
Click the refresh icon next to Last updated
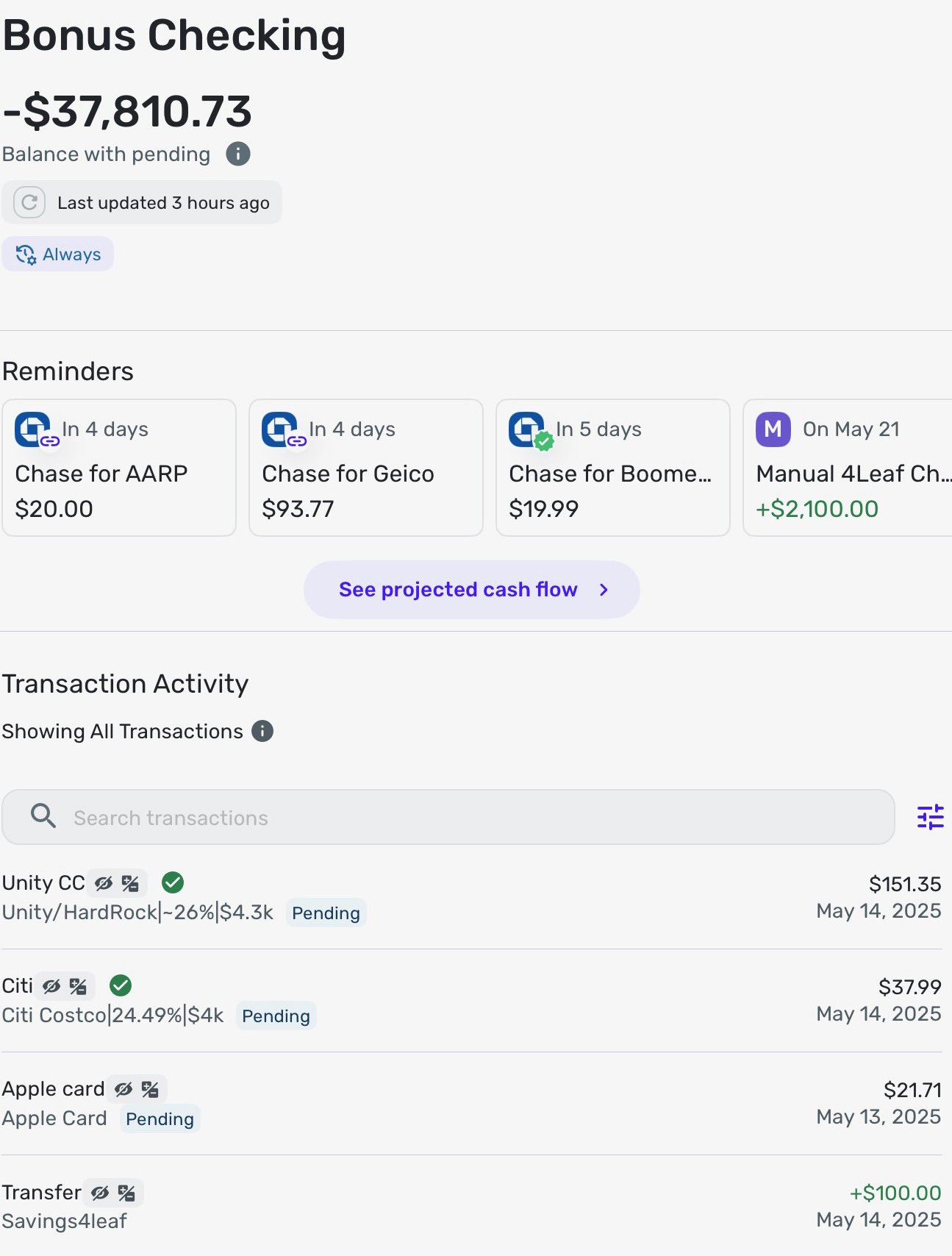[29, 202]
